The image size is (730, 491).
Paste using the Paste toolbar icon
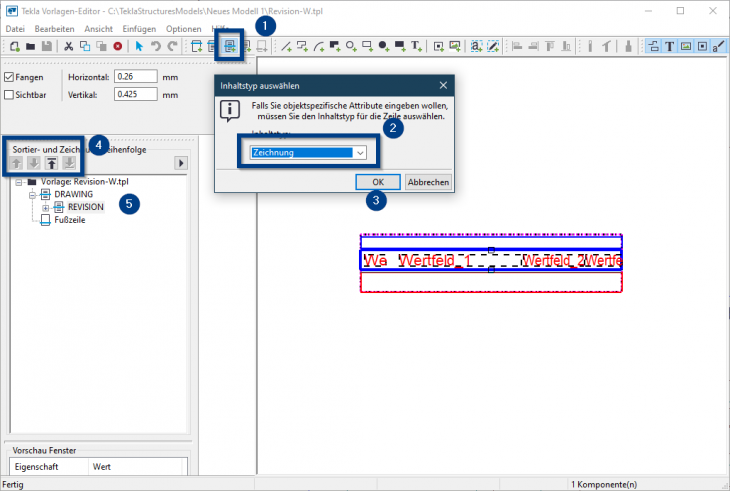101,46
